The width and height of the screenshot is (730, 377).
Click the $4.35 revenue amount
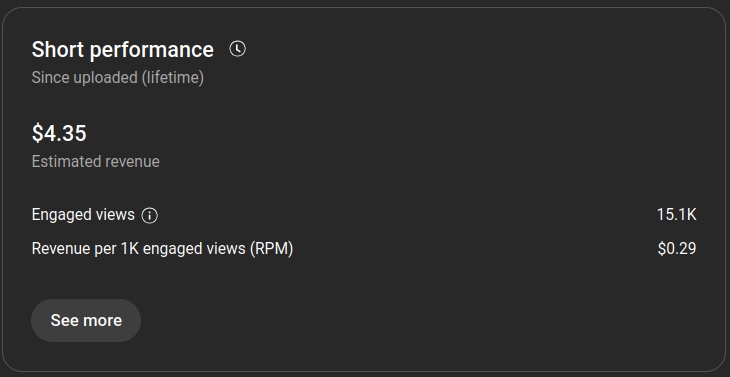[59, 133]
